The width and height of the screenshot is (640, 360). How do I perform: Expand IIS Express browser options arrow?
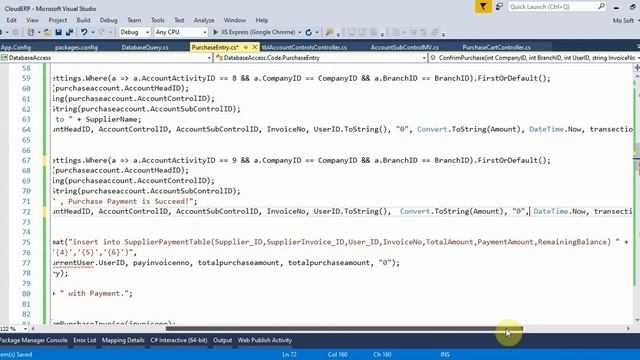click(x=300, y=32)
